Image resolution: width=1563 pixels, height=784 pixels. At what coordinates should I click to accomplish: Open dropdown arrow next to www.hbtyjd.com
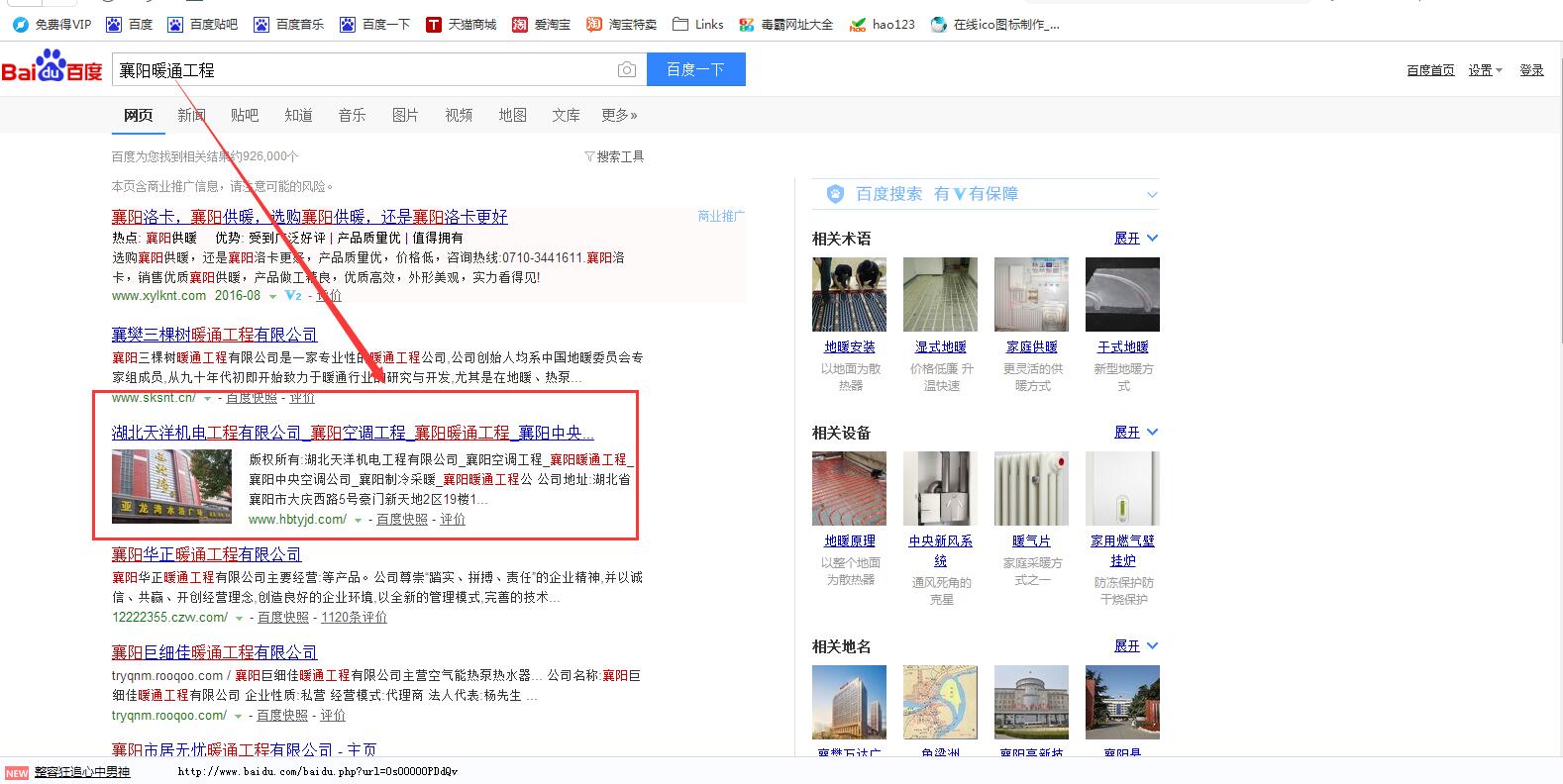(x=358, y=520)
